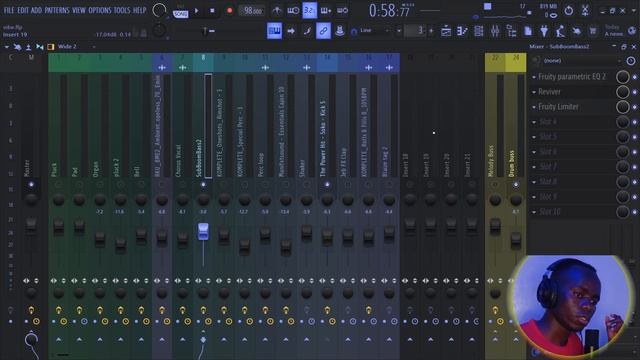This screenshot has width=640, height=360.
Task: Open the ADD menu
Action: click(x=36, y=11)
